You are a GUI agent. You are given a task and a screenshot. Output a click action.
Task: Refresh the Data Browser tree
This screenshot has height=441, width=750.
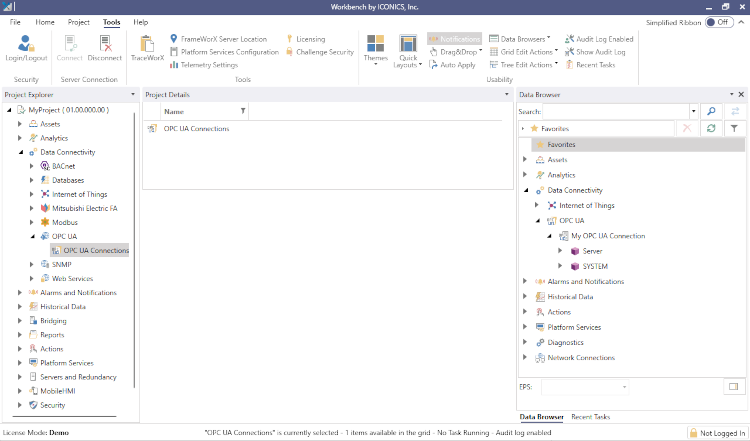pos(711,128)
